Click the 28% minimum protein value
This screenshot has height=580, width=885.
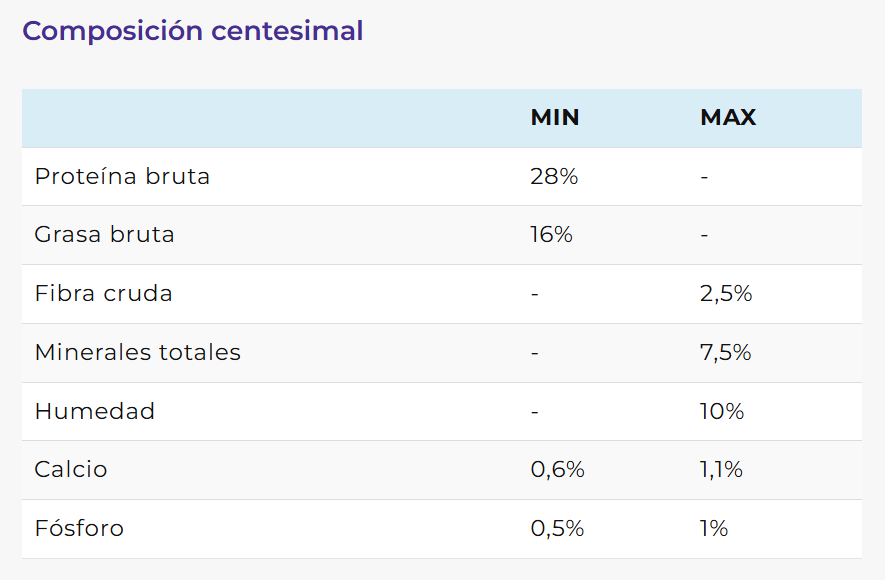[x=554, y=177]
